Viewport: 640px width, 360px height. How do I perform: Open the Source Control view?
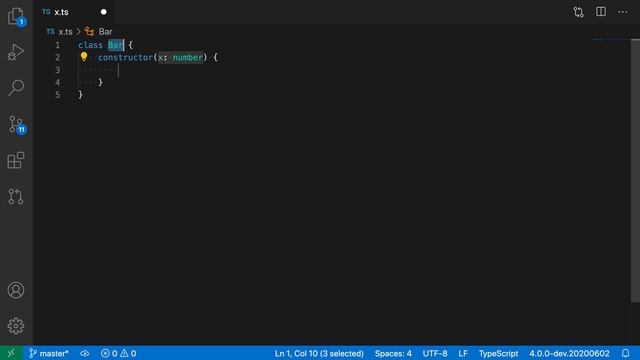tap(16, 124)
